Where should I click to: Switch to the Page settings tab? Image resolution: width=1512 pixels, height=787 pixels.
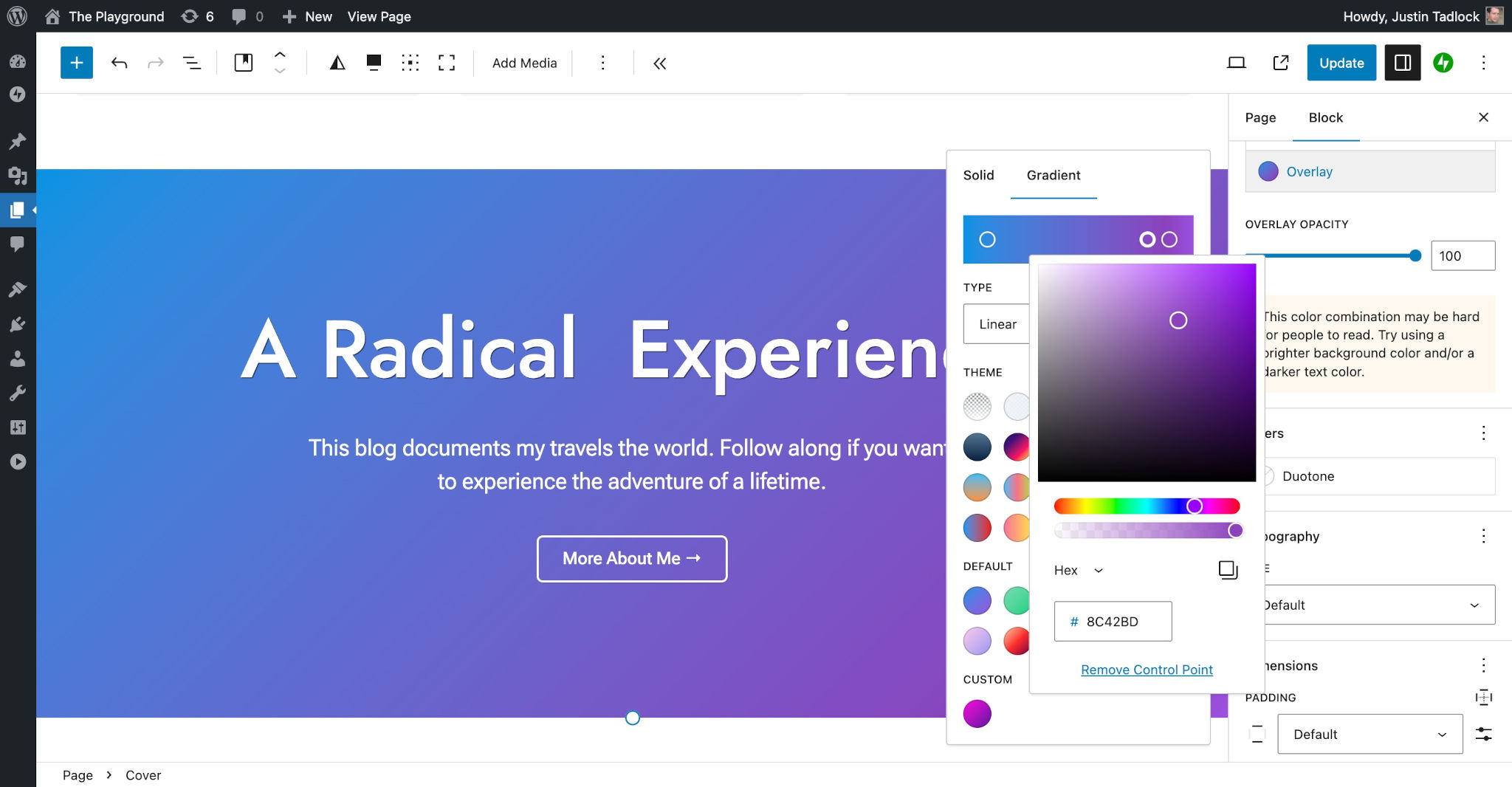[x=1260, y=117]
